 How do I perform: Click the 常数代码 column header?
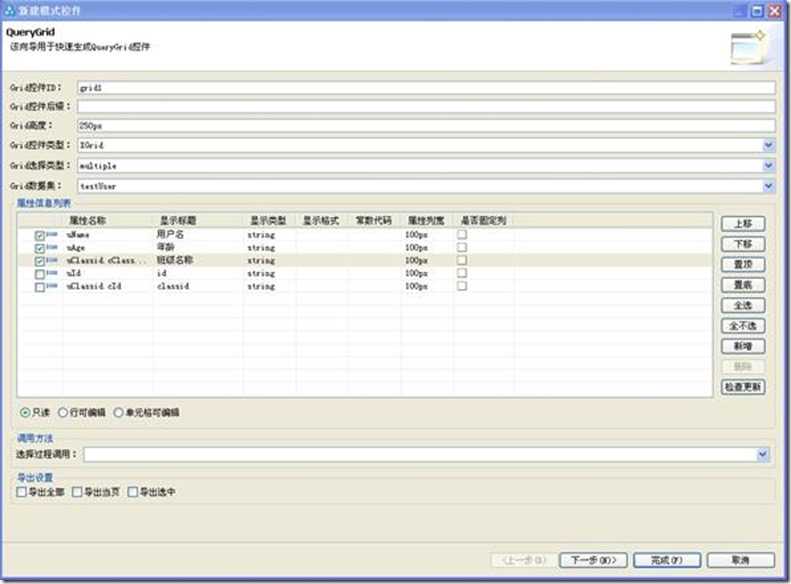pyautogui.click(x=375, y=220)
